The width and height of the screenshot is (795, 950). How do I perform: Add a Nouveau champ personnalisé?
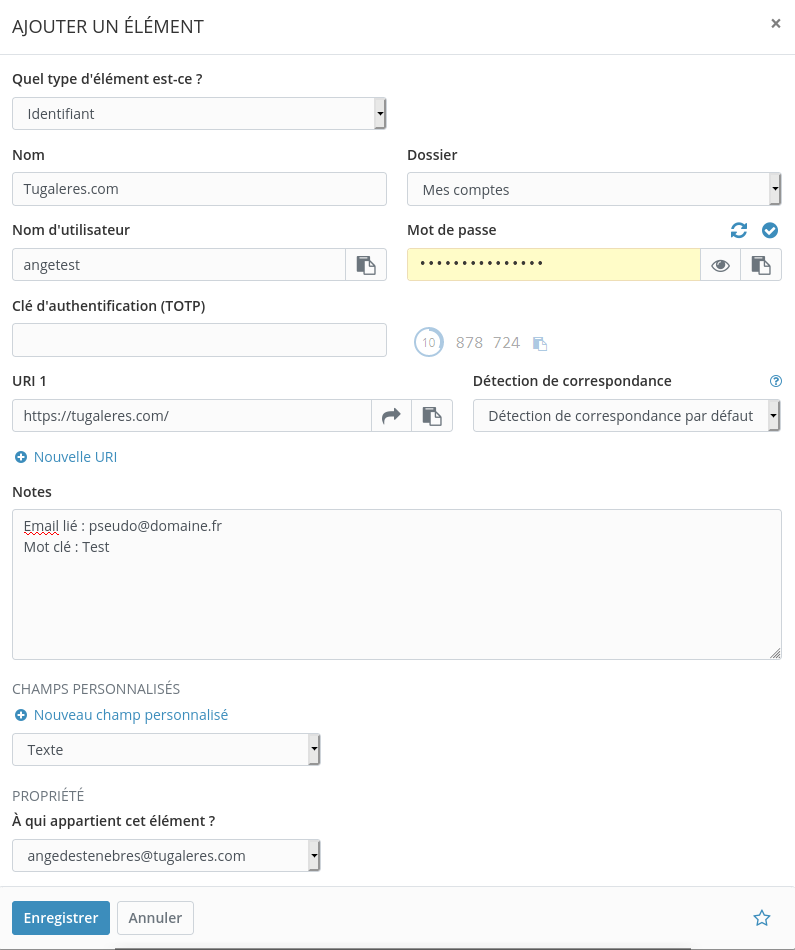[122, 715]
